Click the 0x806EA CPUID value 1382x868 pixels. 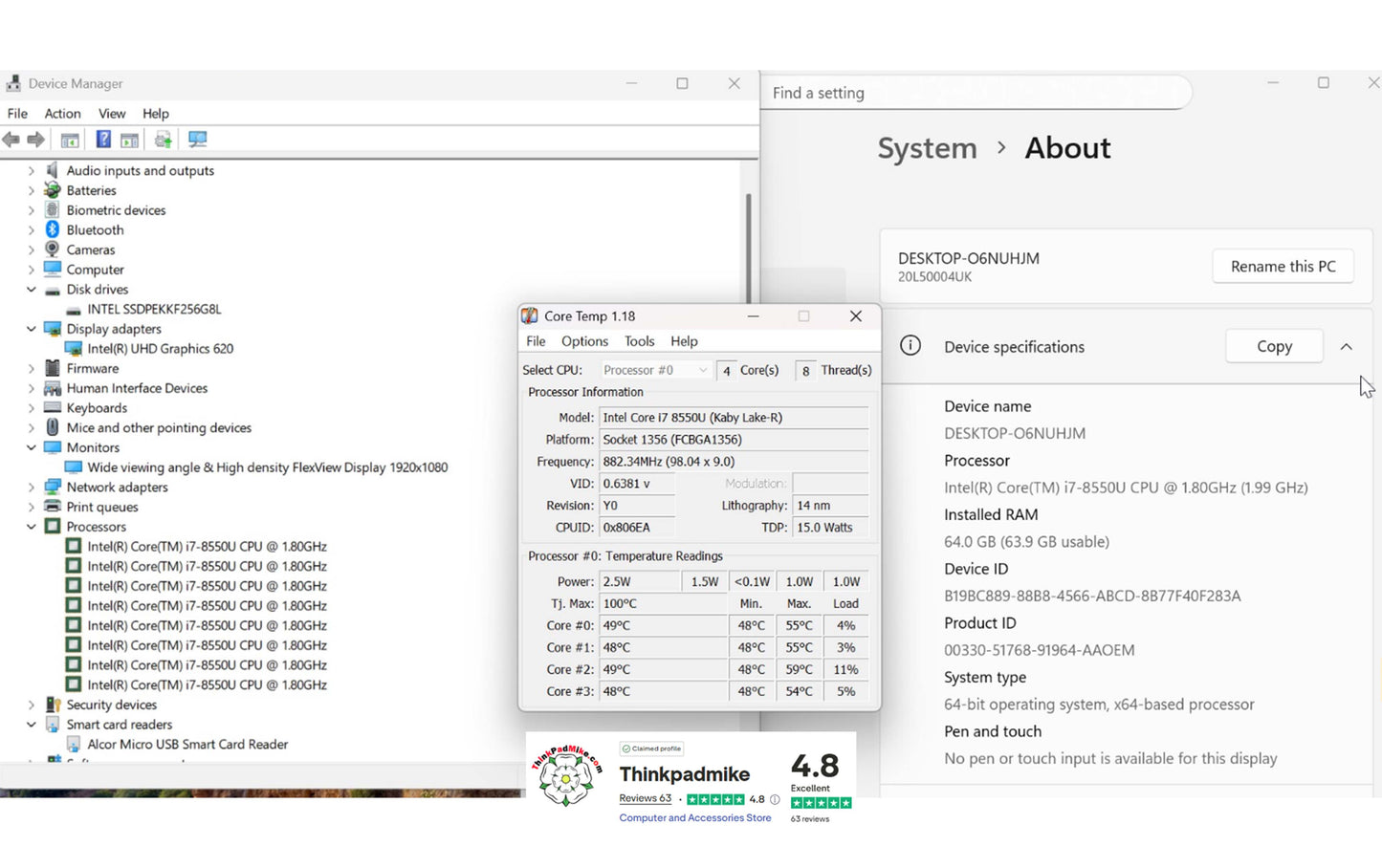tap(637, 528)
